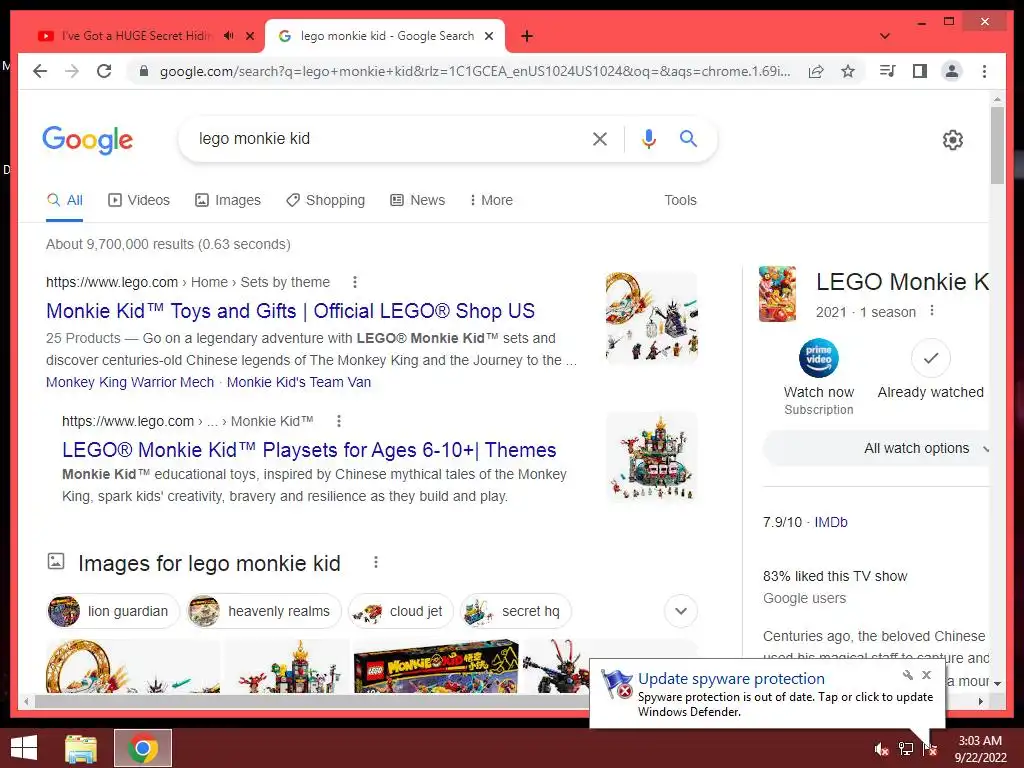1024x768 pixels.
Task: Expand more image chips with chevron
Action: (x=680, y=611)
